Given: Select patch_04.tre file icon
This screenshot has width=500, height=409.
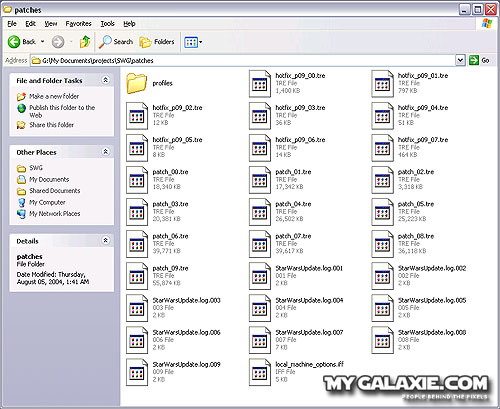Looking at the screenshot, I should click(x=260, y=212).
